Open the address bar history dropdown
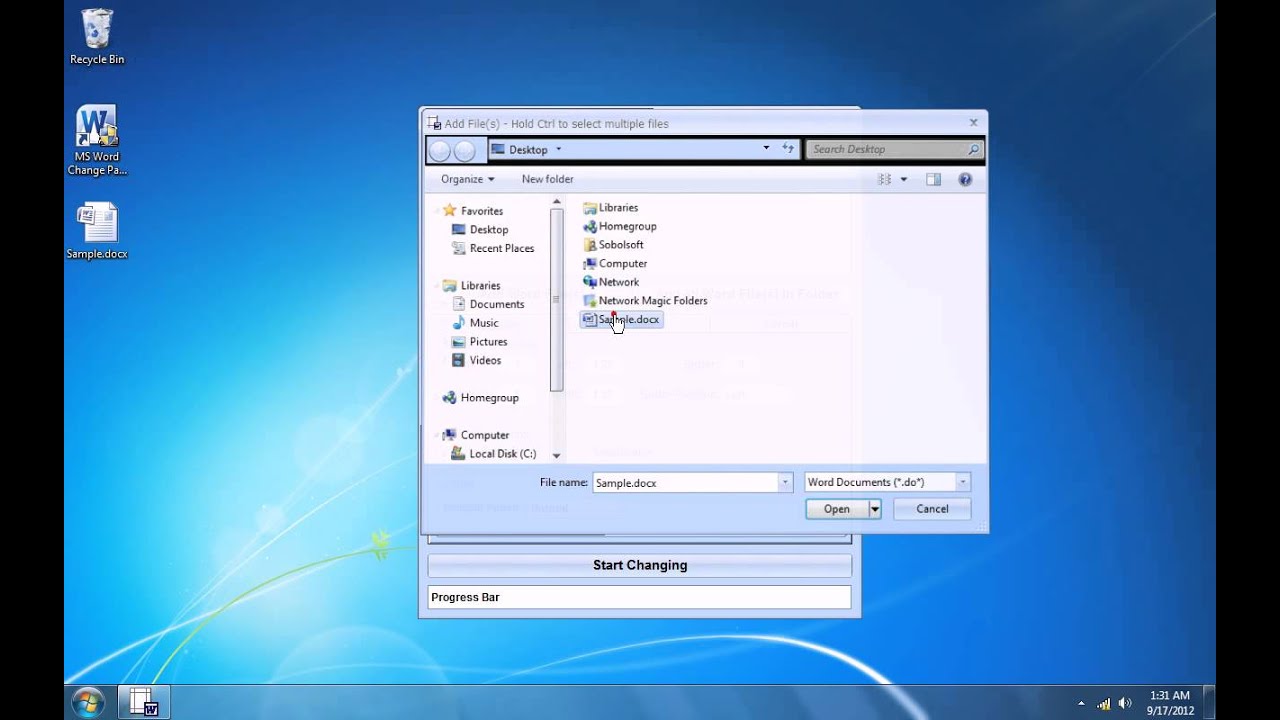This screenshot has width=1280, height=720. point(767,149)
